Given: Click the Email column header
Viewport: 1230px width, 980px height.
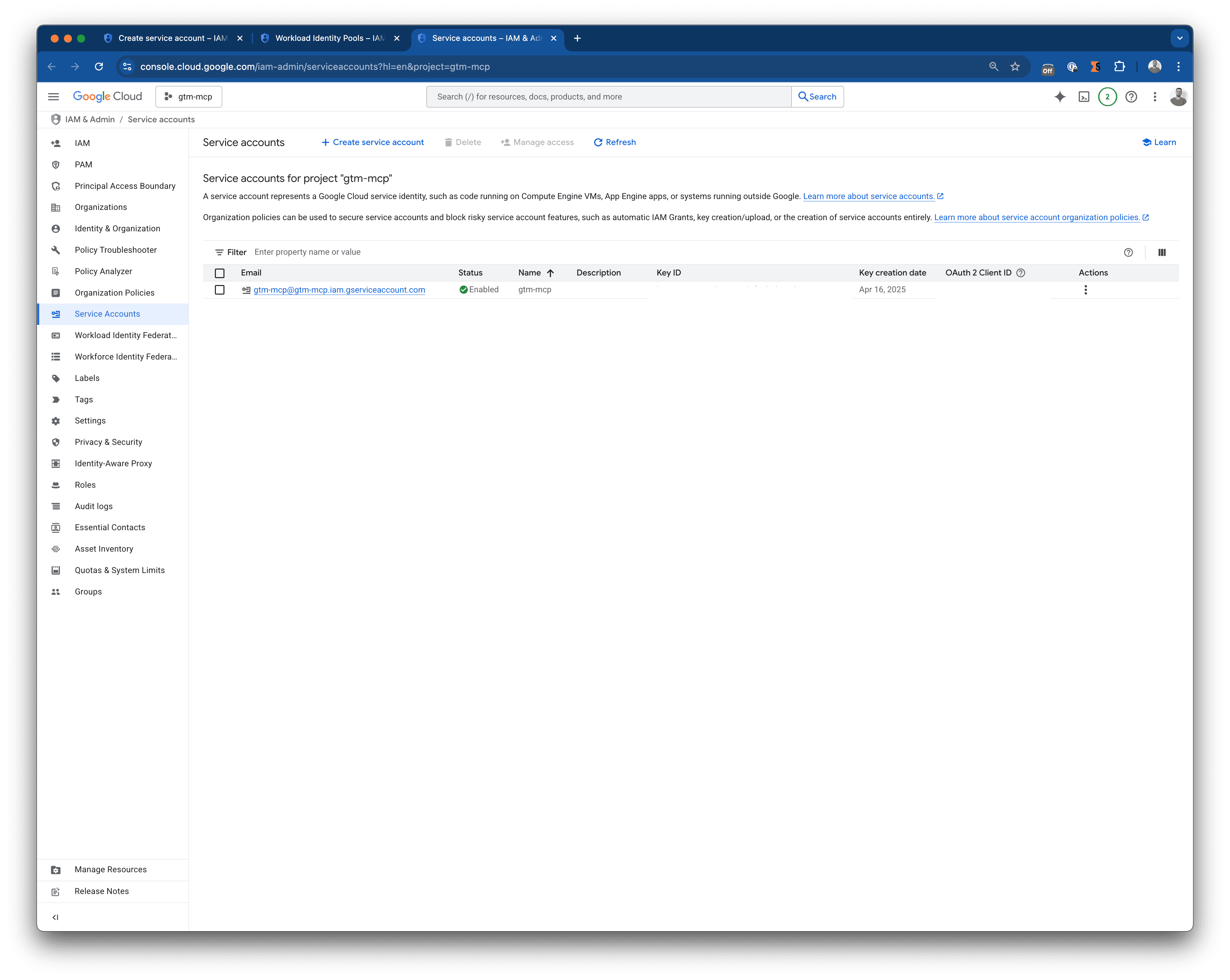Looking at the screenshot, I should (x=251, y=273).
